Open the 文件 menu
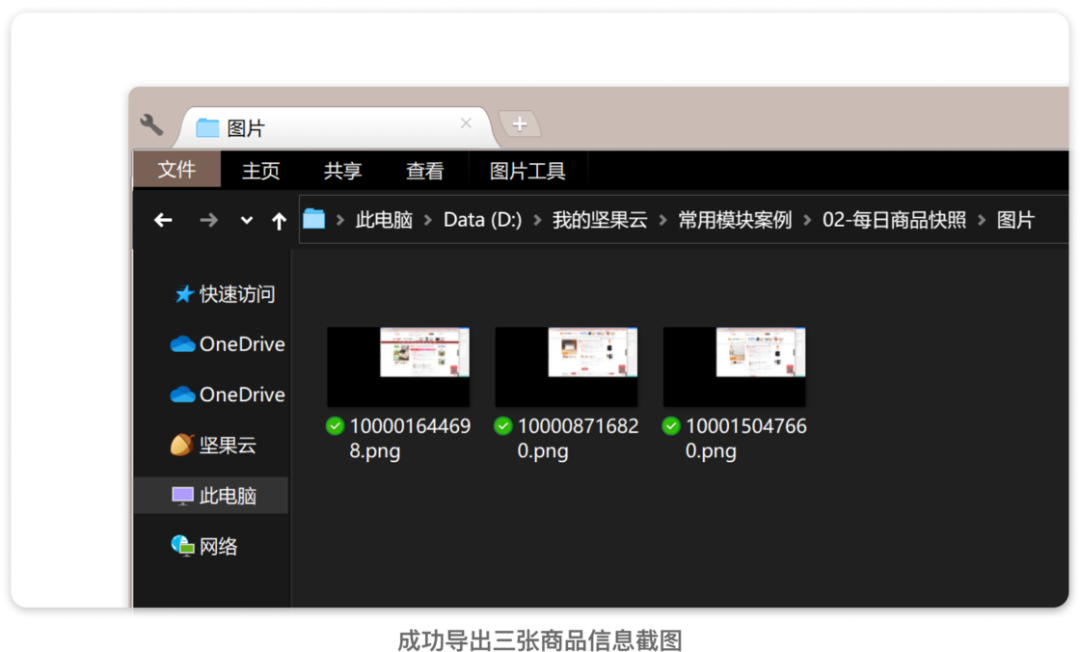The height and width of the screenshot is (652, 1080). click(x=177, y=169)
